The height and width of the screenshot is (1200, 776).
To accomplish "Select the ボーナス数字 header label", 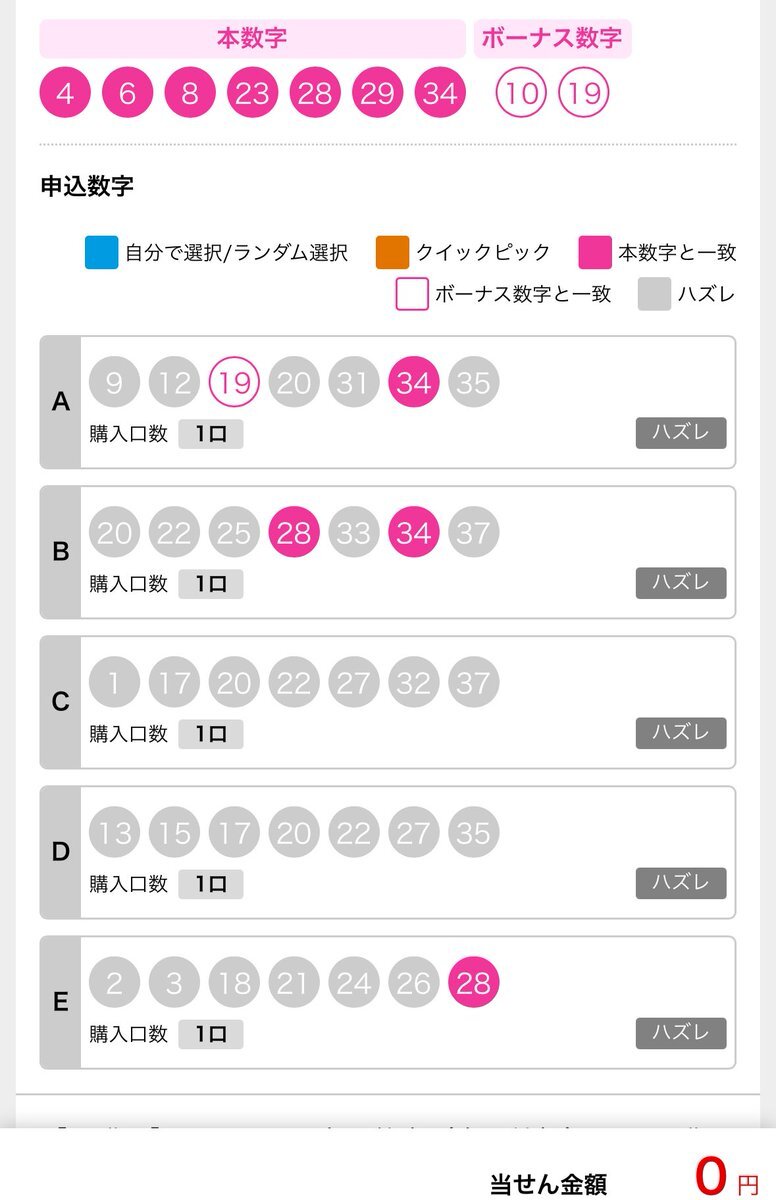I will tap(552, 39).
